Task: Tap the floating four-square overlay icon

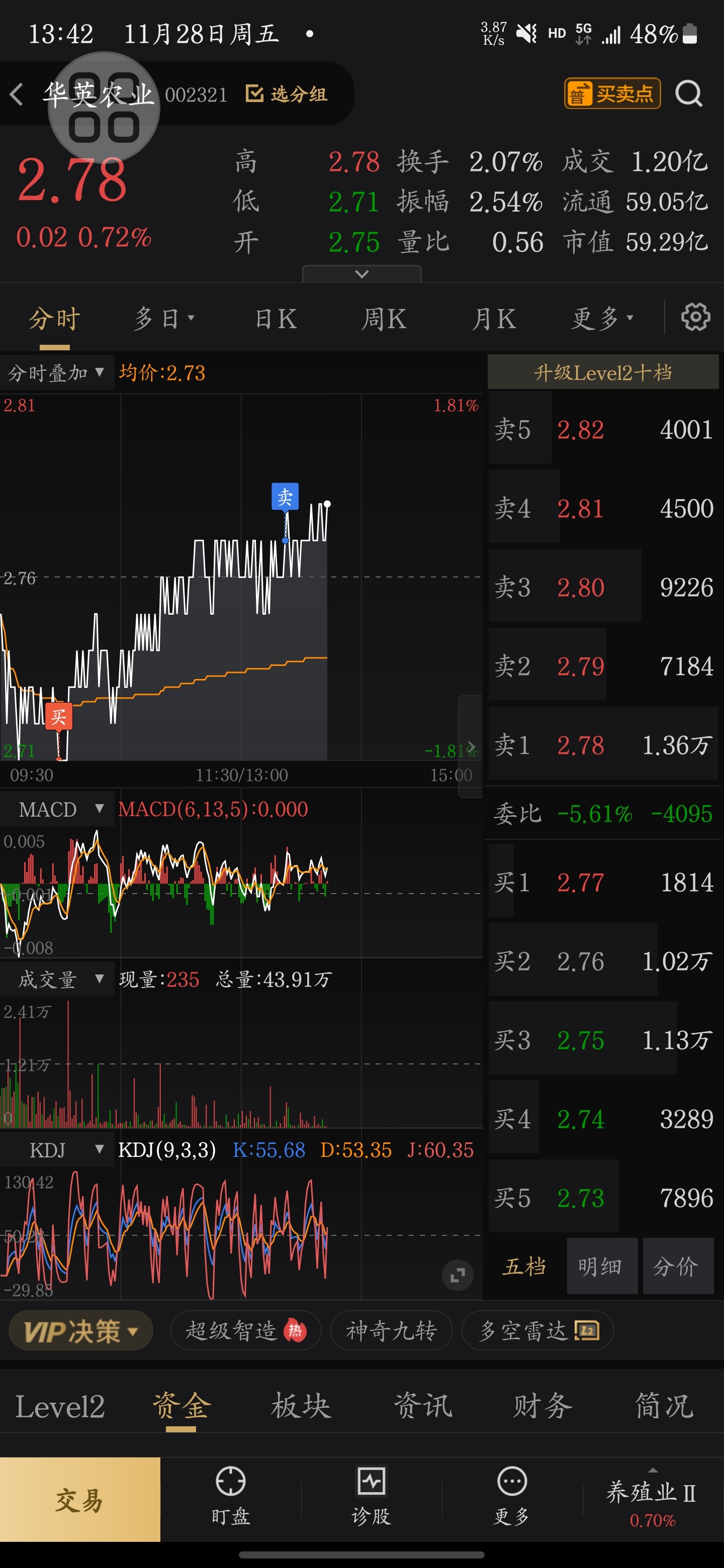Action: pos(104,109)
